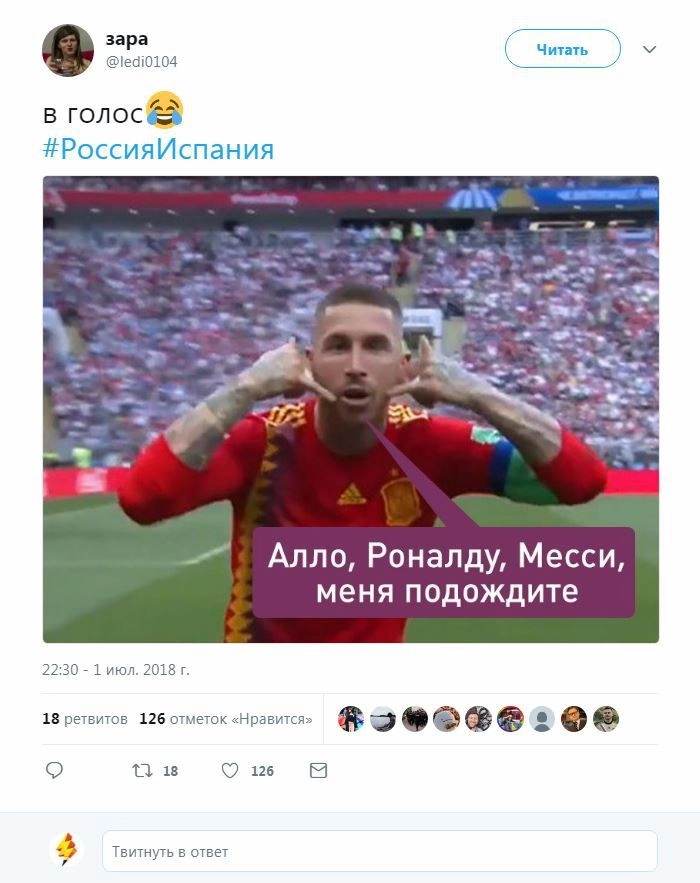
Task: Open the third liker's avatar
Action: coord(414,719)
